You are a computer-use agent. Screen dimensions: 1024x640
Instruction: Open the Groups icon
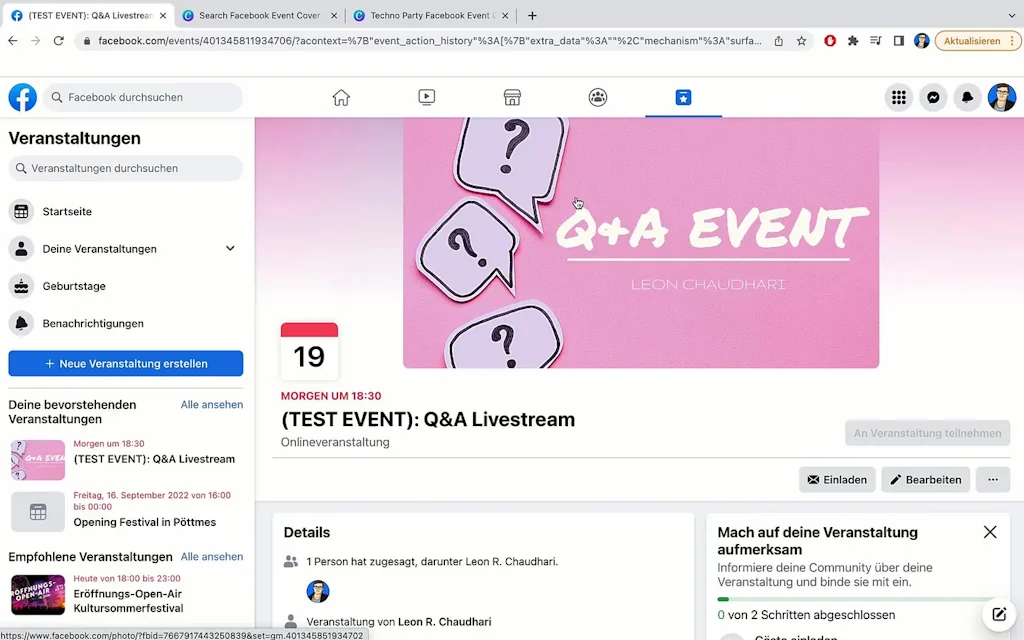click(x=597, y=97)
